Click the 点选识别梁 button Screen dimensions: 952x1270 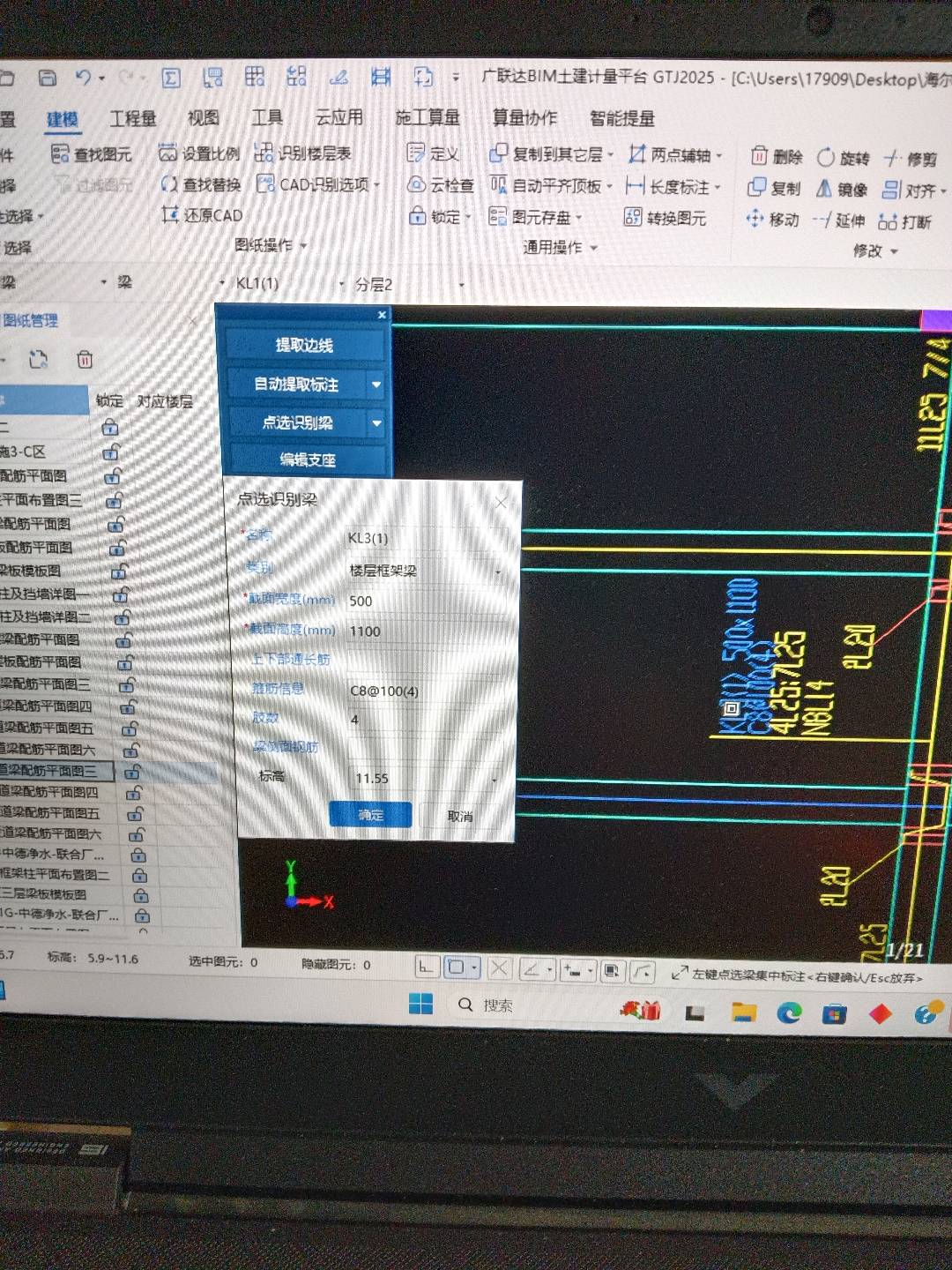coord(298,423)
